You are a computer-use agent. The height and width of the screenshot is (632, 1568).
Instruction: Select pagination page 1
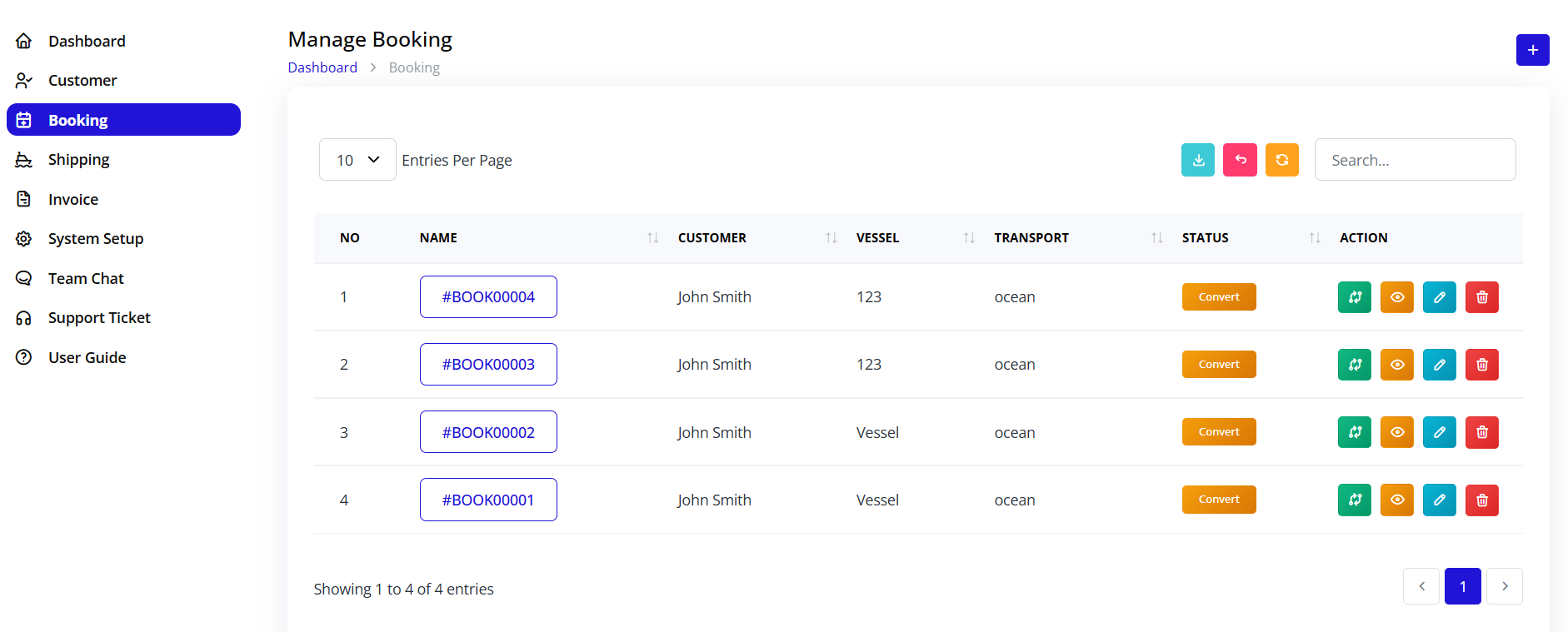click(x=1463, y=586)
